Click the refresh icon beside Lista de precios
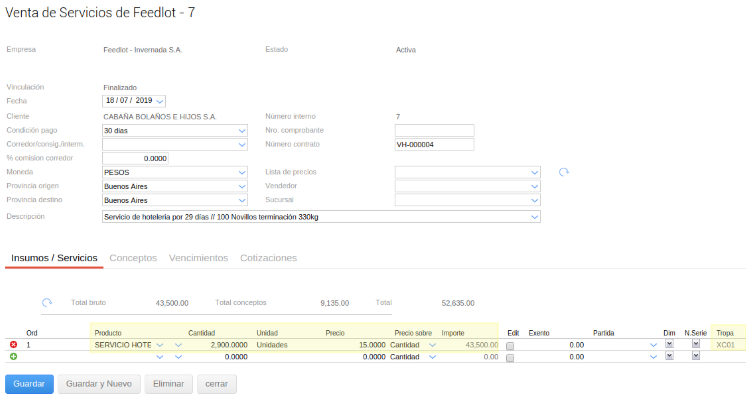The width and height of the screenshot is (746, 398). tap(564, 172)
